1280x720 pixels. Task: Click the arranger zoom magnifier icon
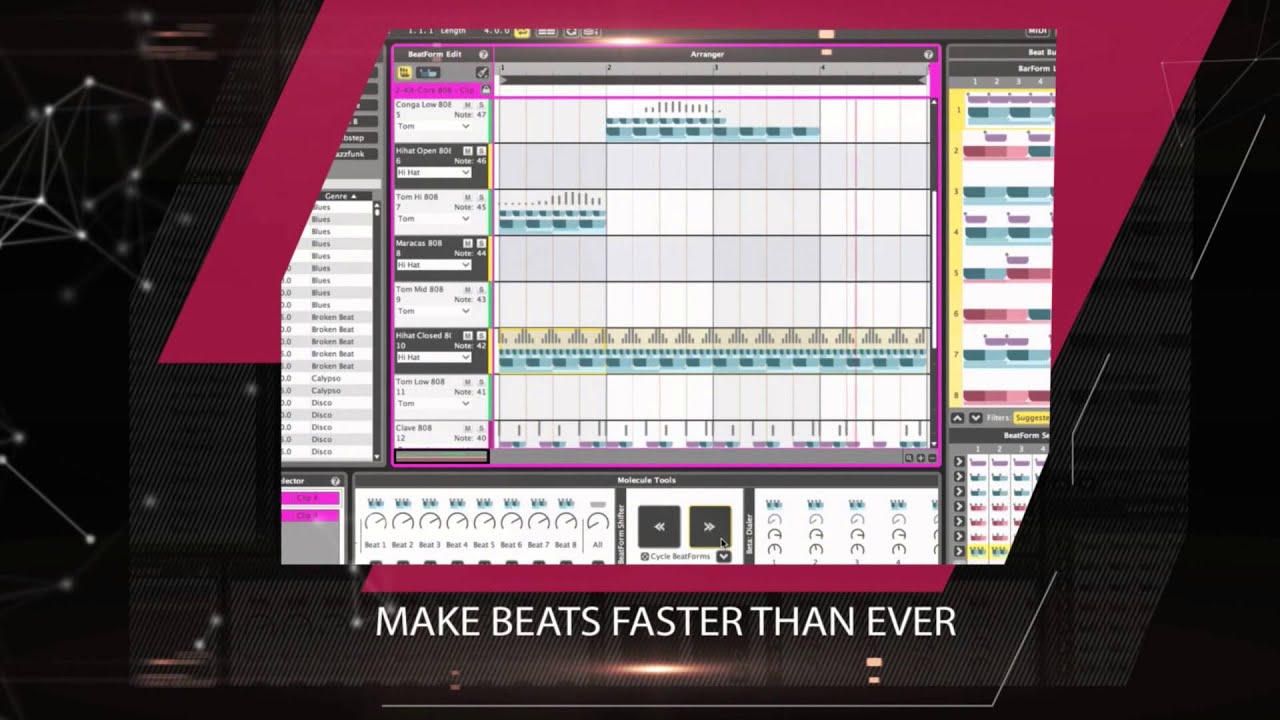909,458
